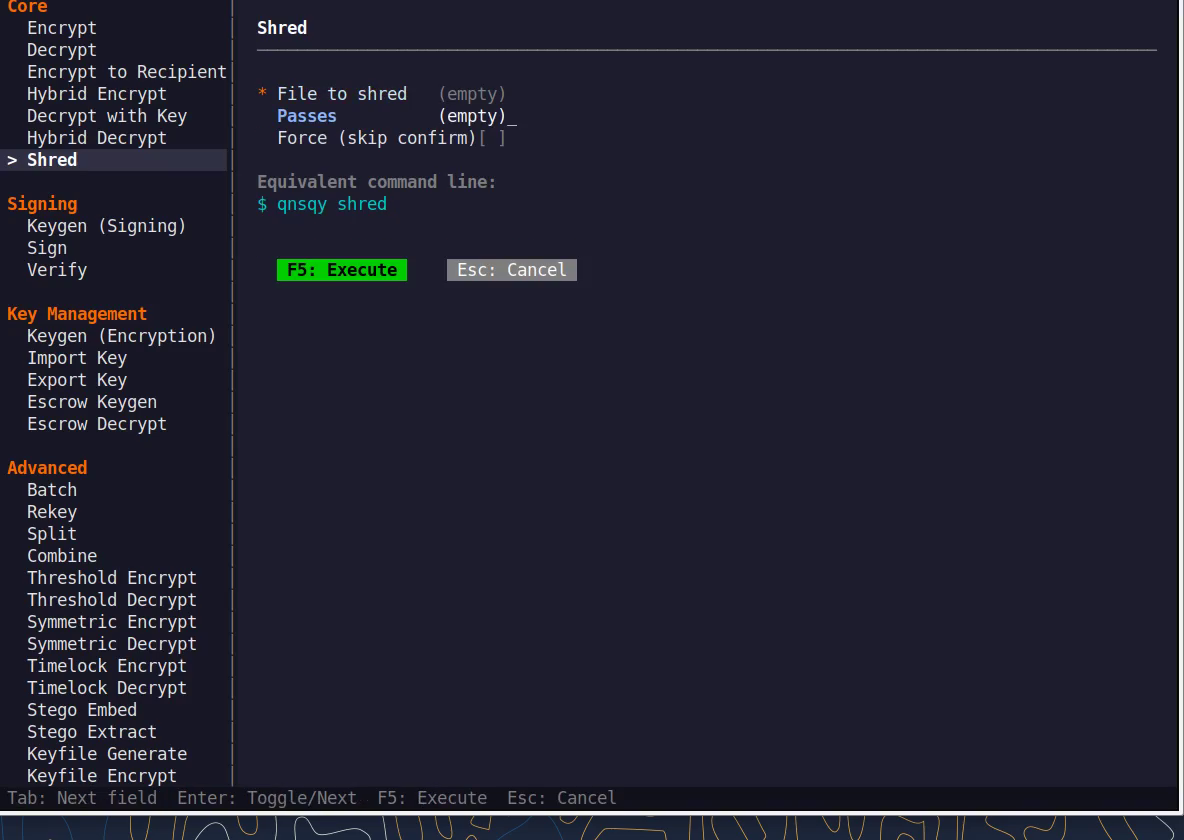Click 'Enter: Toggle/Next' status hint

267,798
